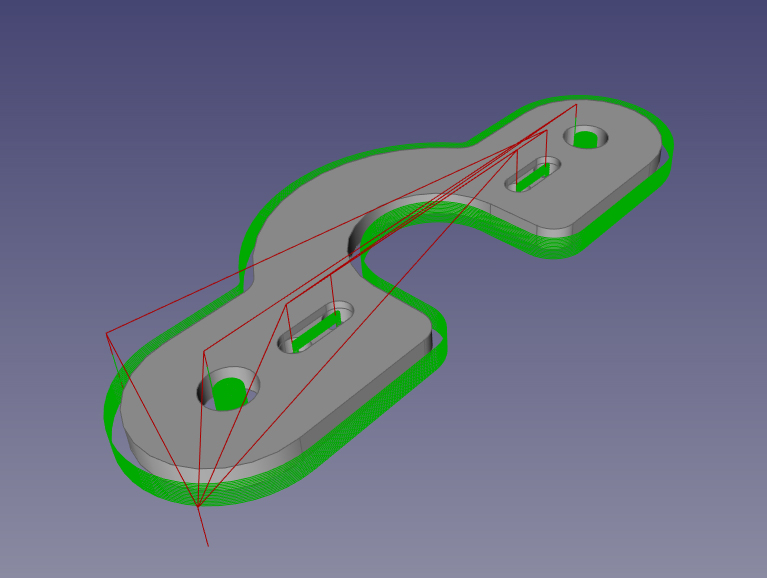Screen dimensions: 767x578
Task: Click the leftmost corner of the red rapid path
Action: (106, 333)
